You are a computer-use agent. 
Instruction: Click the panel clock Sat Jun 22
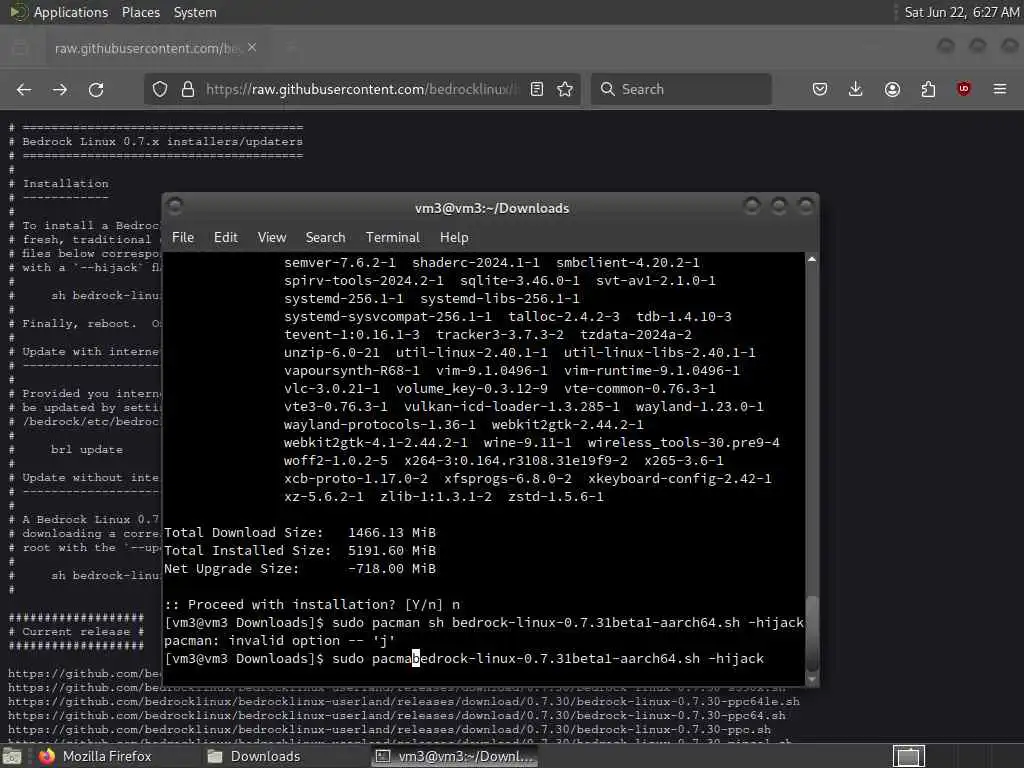point(961,12)
